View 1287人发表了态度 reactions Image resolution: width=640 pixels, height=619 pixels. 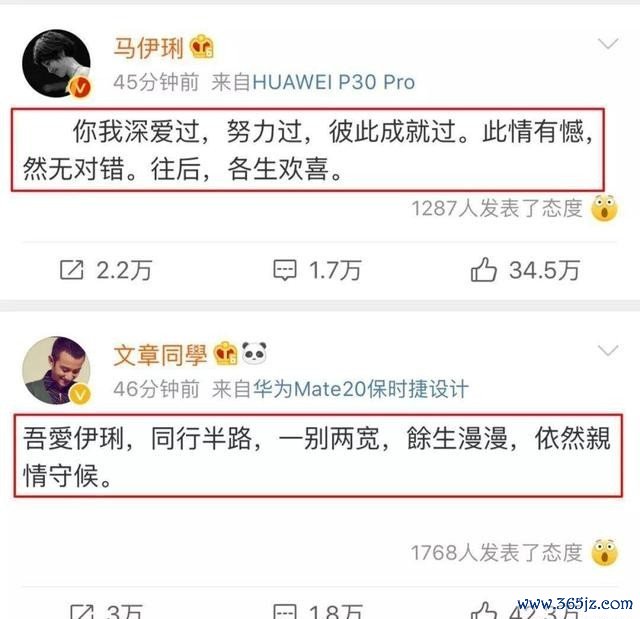[x=497, y=208]
